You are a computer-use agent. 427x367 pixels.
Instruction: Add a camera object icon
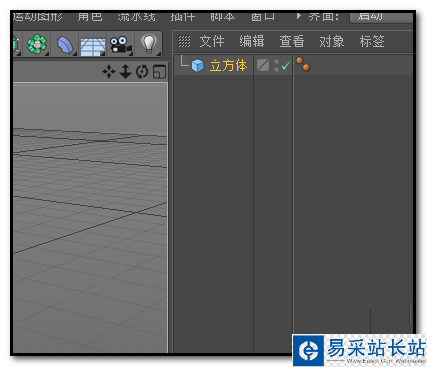(x=121, y=45)
